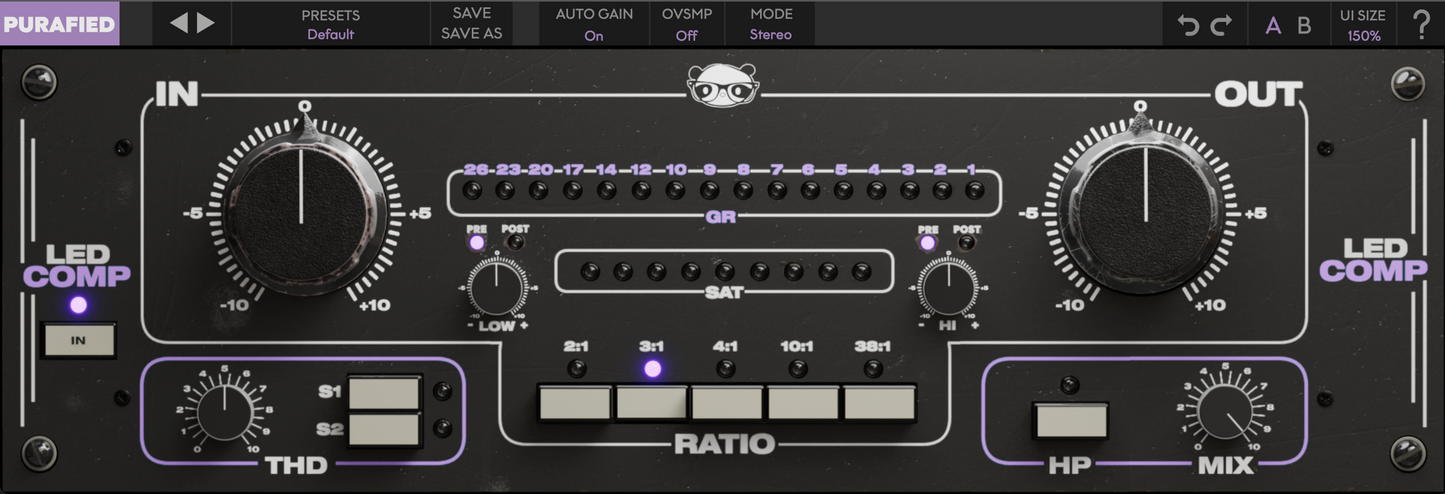This screenshot has height=494, width=1445.
Task: Click the next preset arrow
Action: [x=206, y=23]
